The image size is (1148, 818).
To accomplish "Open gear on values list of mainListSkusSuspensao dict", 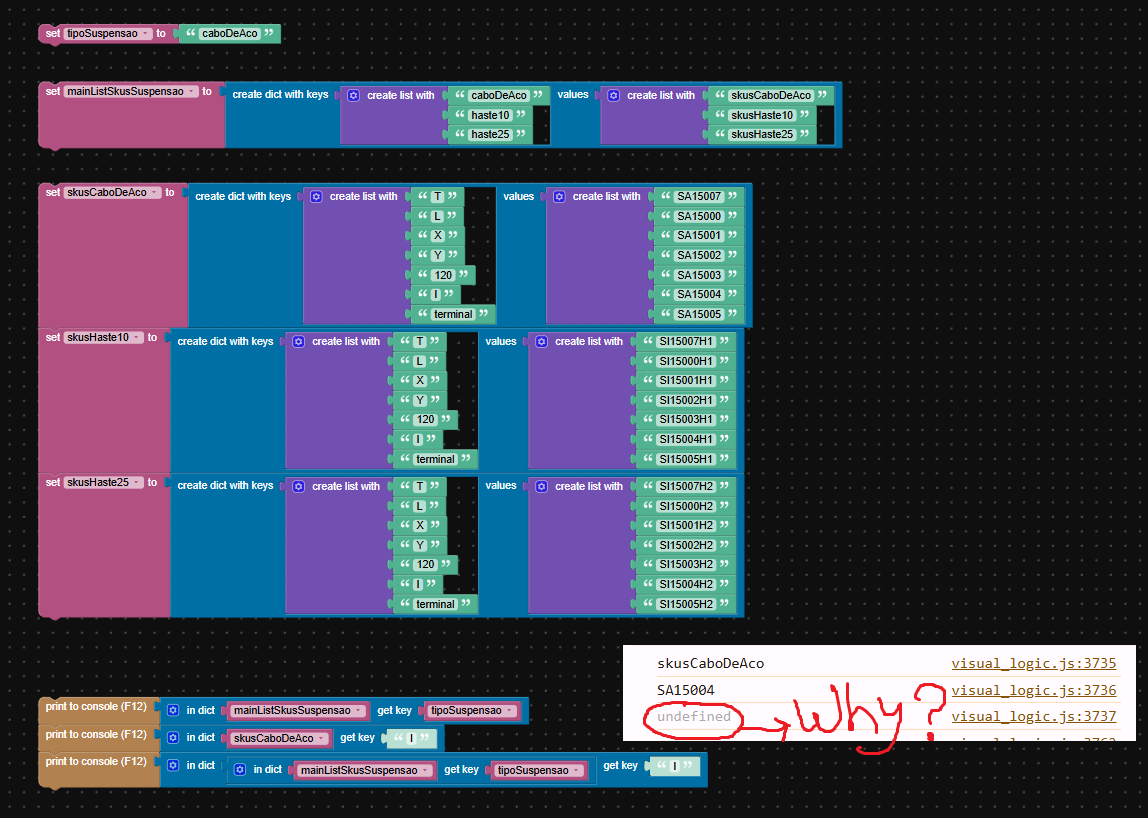I will (614, 96).
